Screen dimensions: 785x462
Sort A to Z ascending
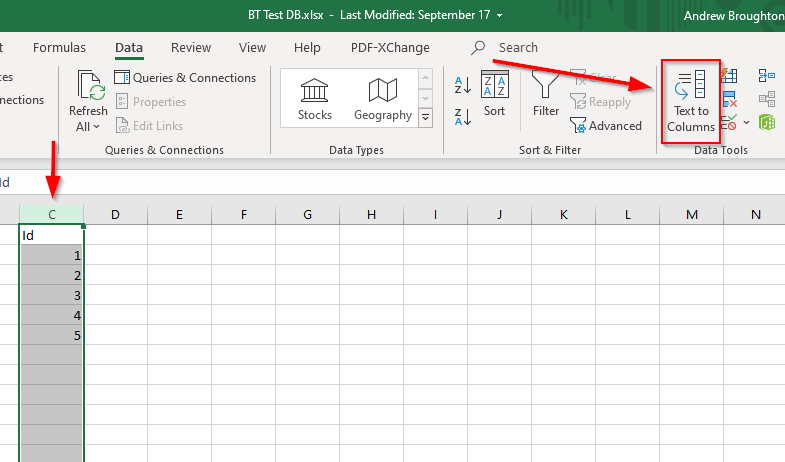click(x=463, y=85)
